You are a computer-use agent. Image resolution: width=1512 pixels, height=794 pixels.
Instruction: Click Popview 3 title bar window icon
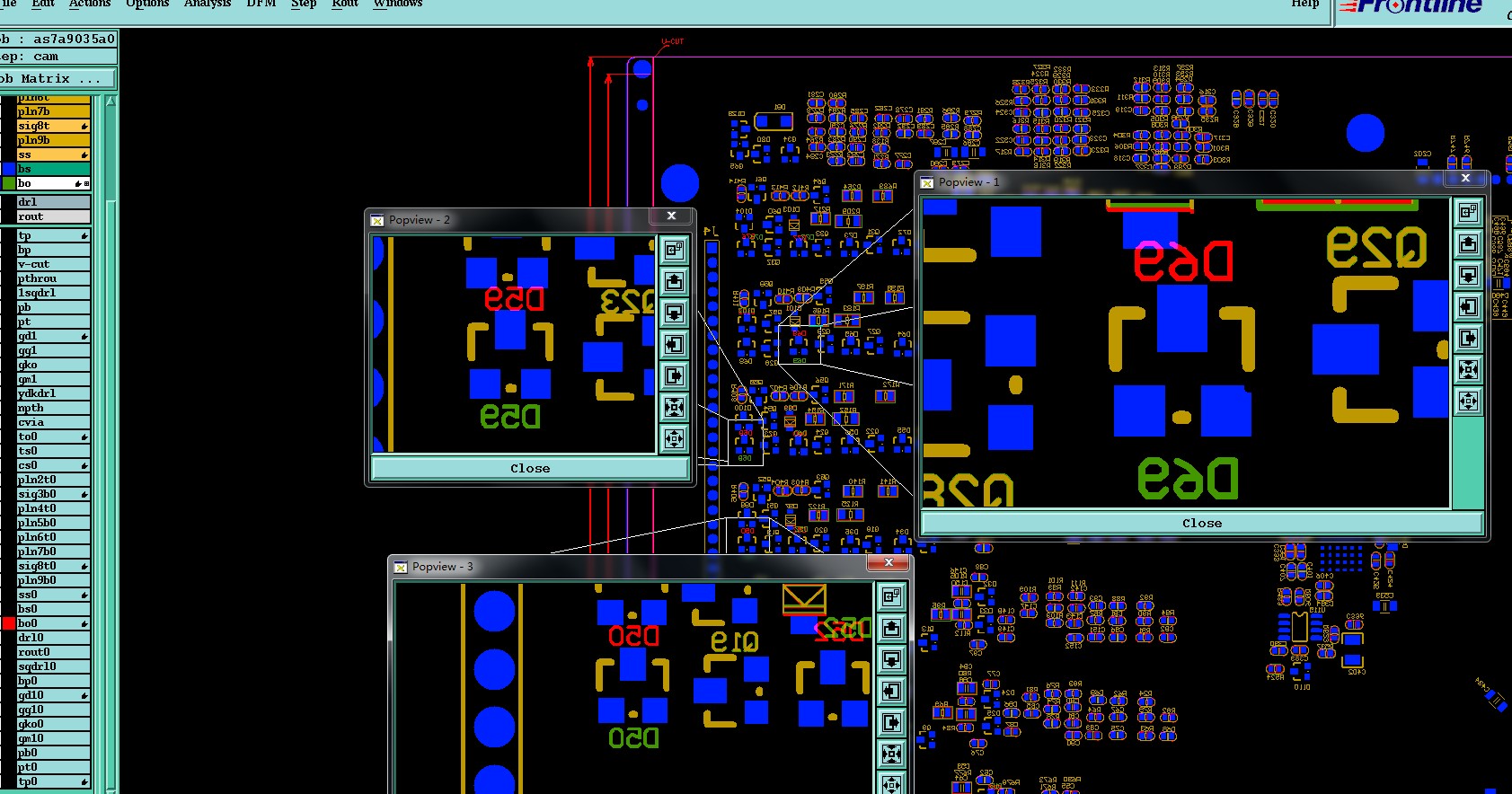401,567
